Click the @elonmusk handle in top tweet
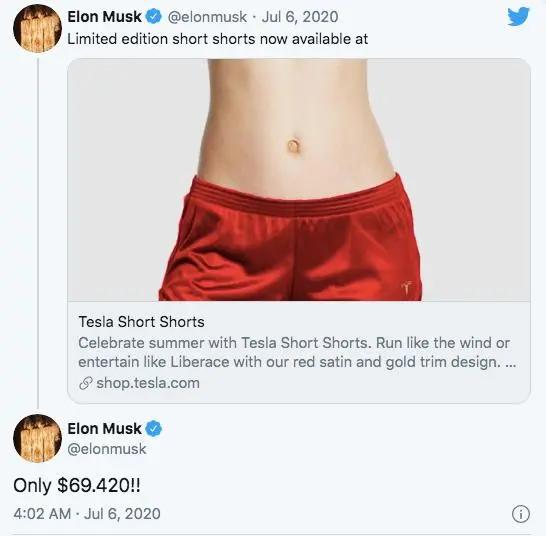This screenshot has width=546, height=536. [207, 17]
